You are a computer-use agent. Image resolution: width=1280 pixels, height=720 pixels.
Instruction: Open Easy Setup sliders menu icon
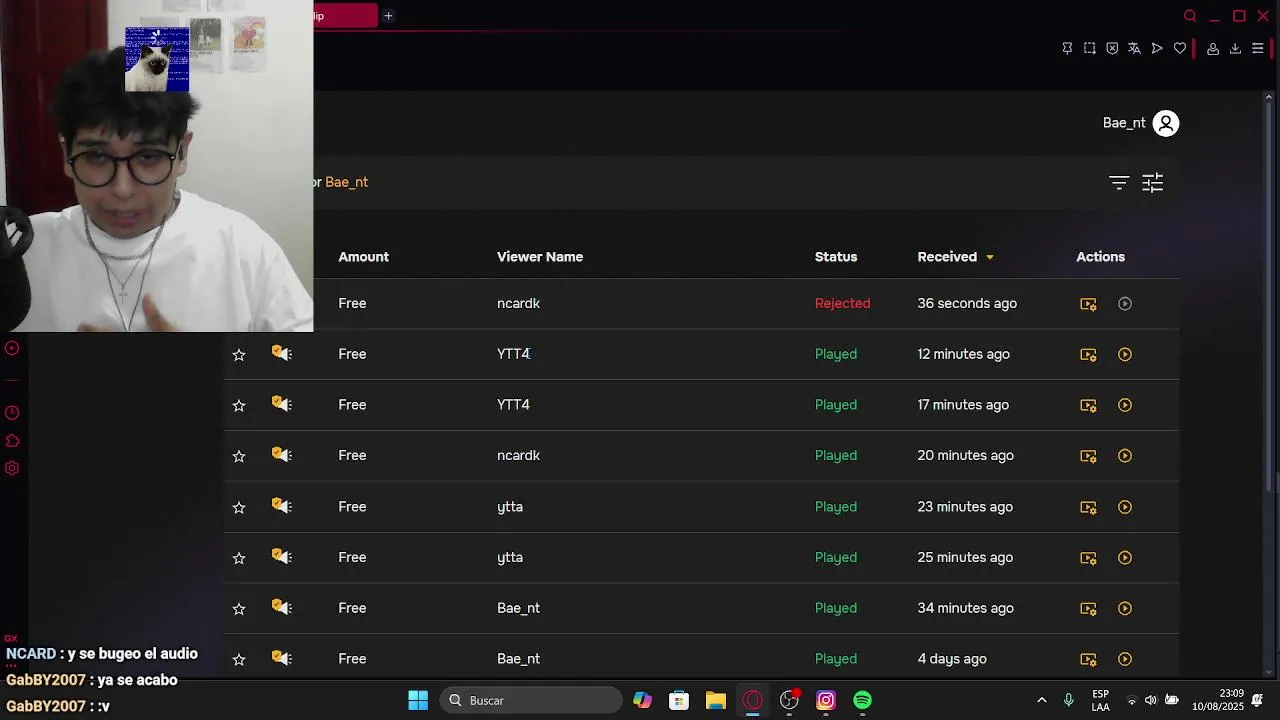point(1258,48)
